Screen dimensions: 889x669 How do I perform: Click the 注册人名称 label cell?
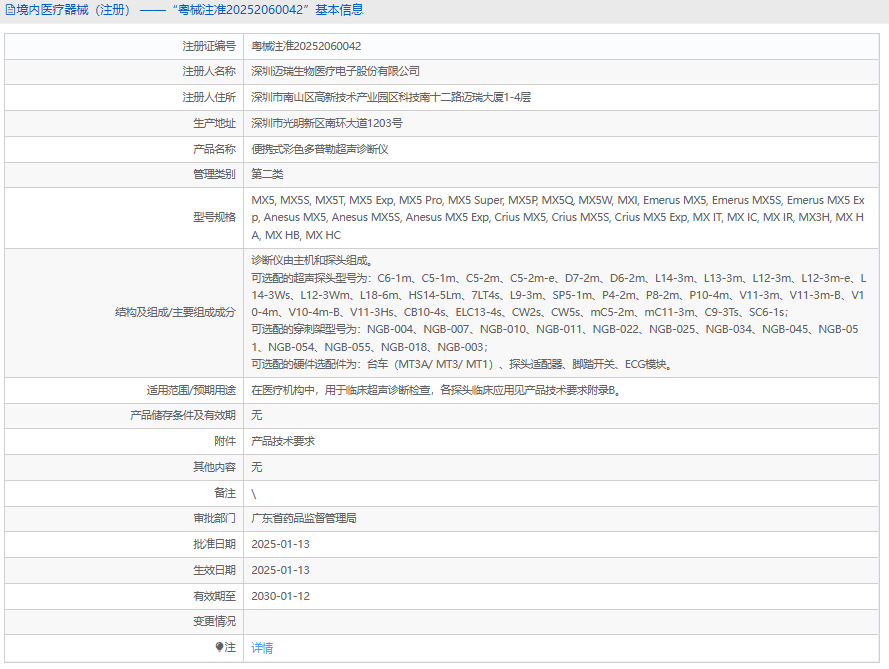click(x=124, y=71)
